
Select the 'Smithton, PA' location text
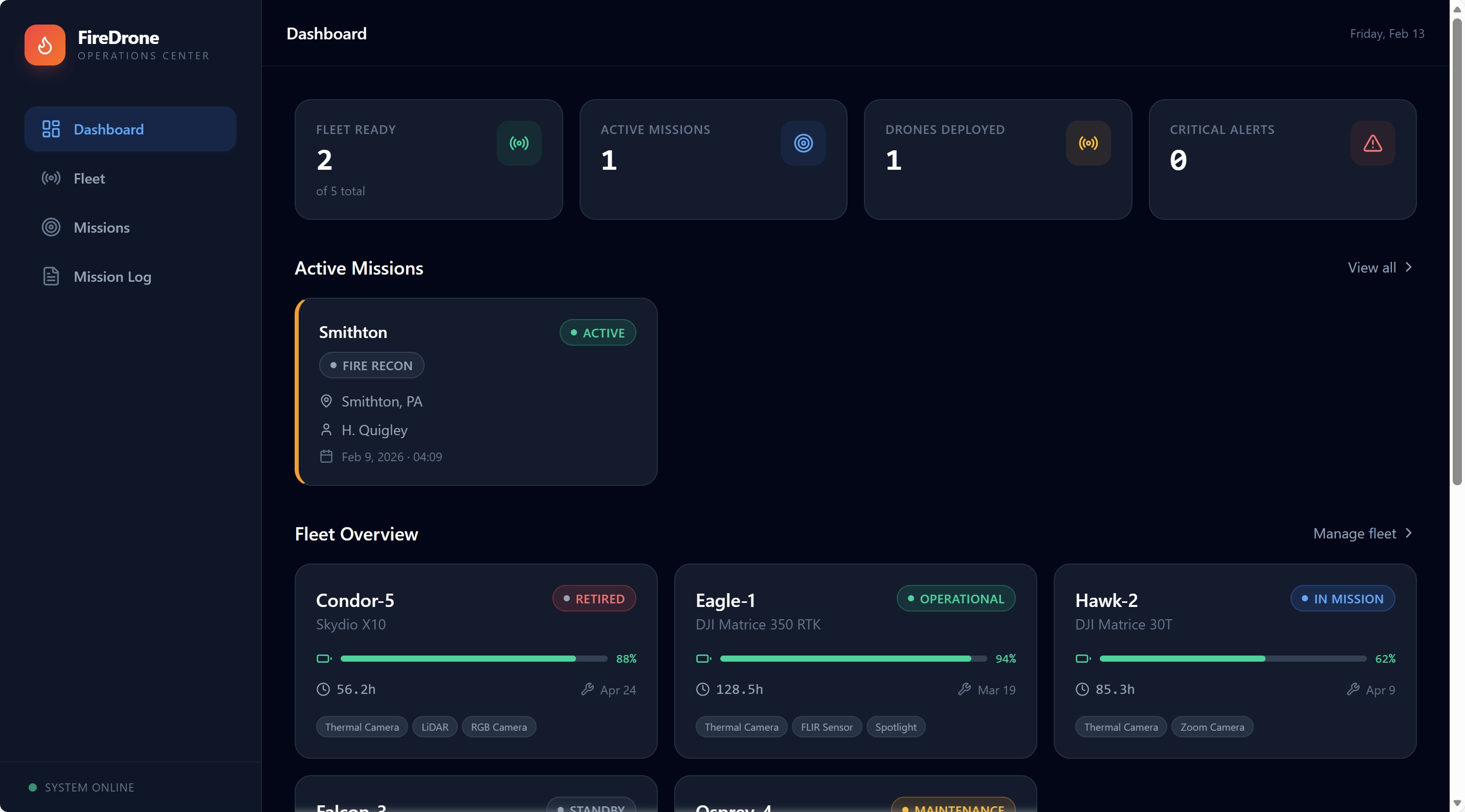(x=382, y=401)
